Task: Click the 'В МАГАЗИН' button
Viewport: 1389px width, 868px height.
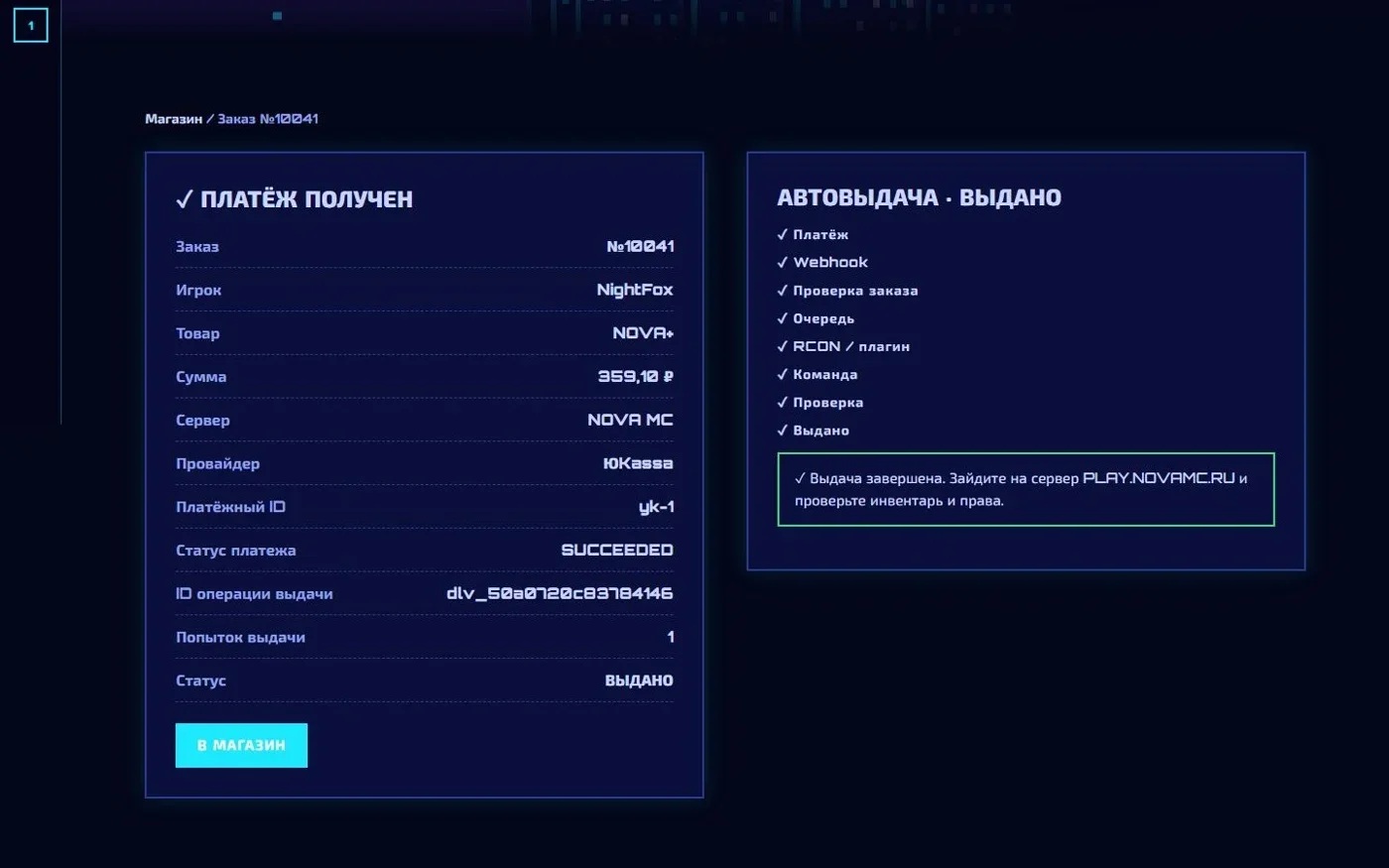Action: point(241,745)
